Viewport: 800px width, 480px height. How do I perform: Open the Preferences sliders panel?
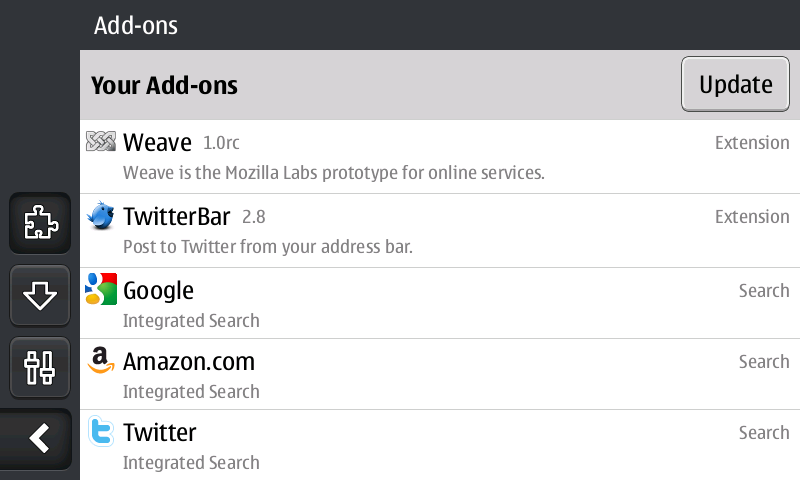(40, 366)
